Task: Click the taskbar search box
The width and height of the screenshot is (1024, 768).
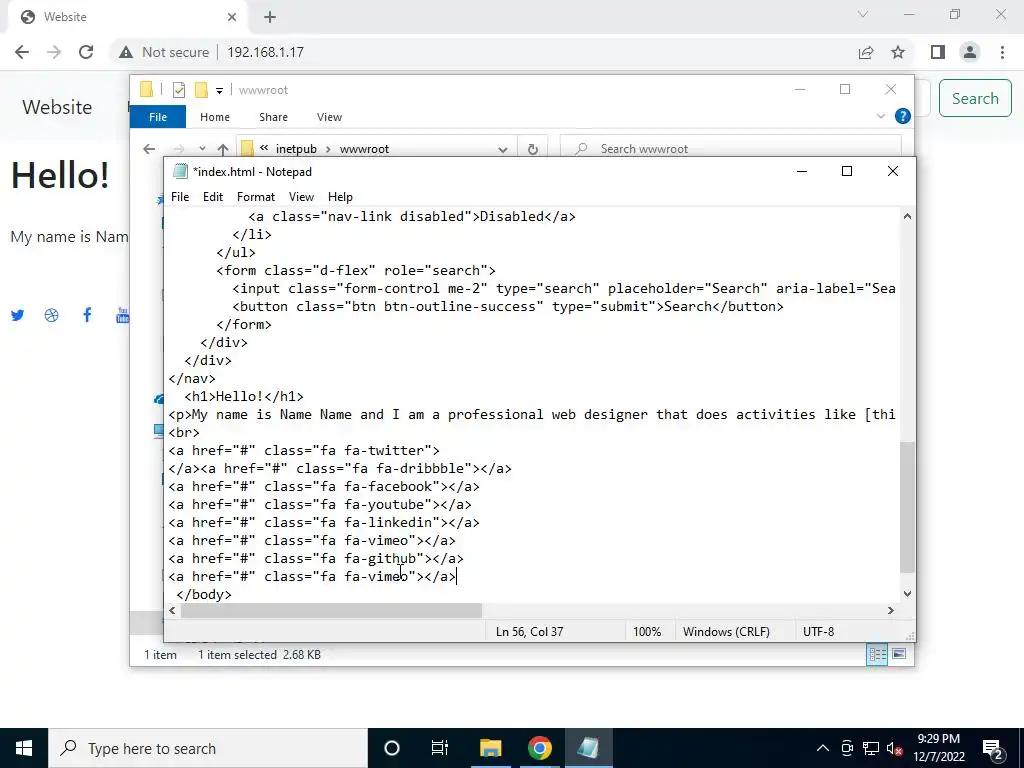Action: [208, 748]
